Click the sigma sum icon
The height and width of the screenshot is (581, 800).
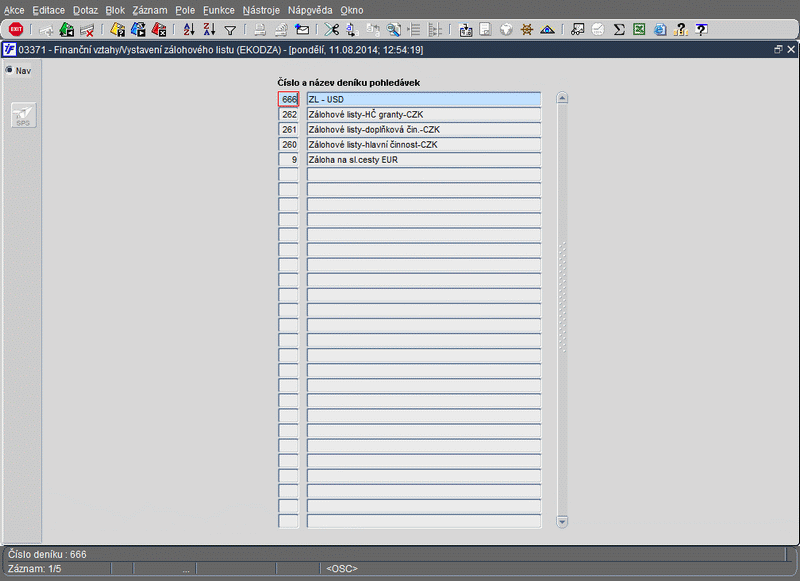[x=619, y=30]
